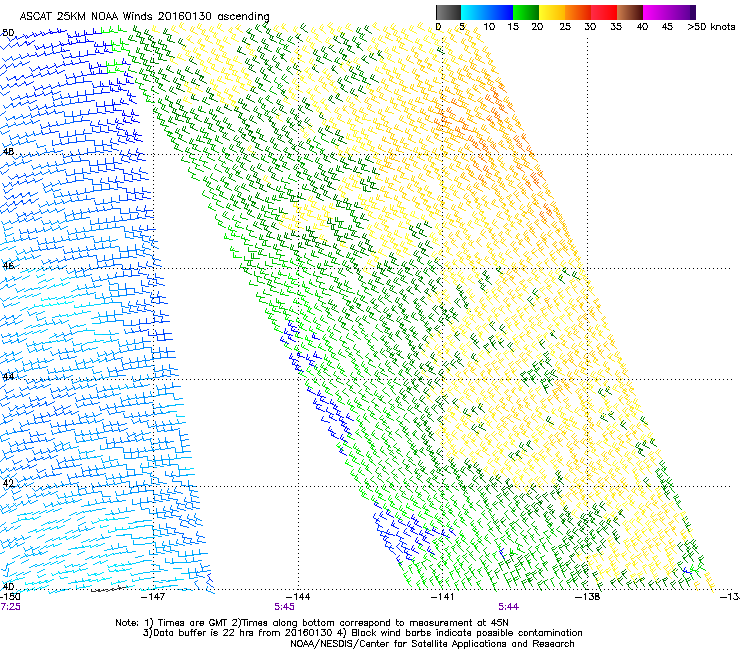The height and width of the screenshot is (650, 740).
Task: Click the longitude label "-150" at the bottom
Action: pyautogui.click(x=10, y=597)
